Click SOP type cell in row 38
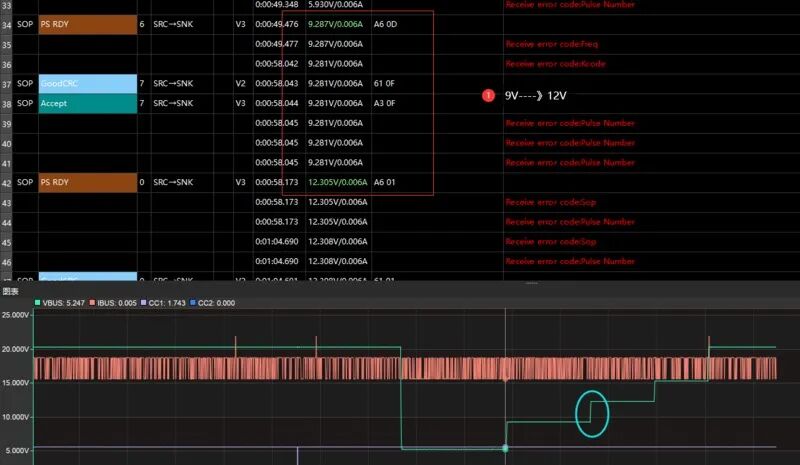Viewport: 800px width, 465px height. [x=25, y=103]
